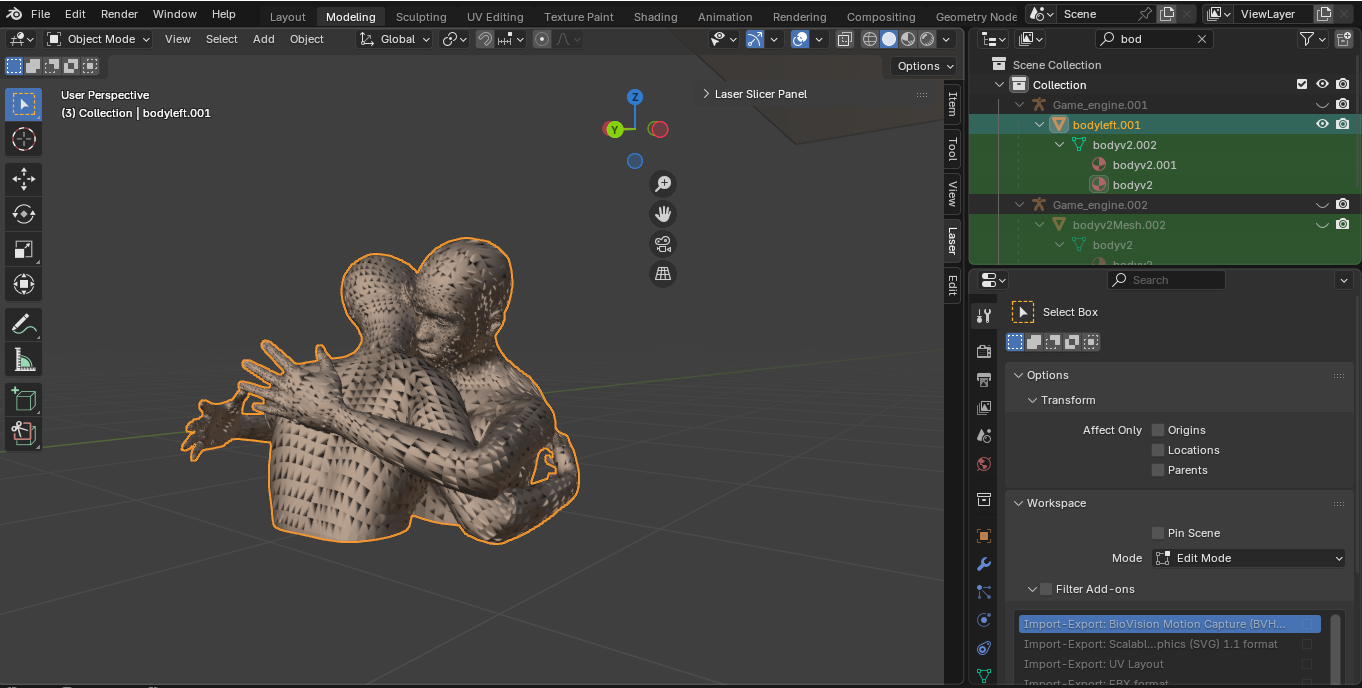This screenshot has width=1362, height=688.
Task: Select the Measure tool
Action: (x=24, y=359)
